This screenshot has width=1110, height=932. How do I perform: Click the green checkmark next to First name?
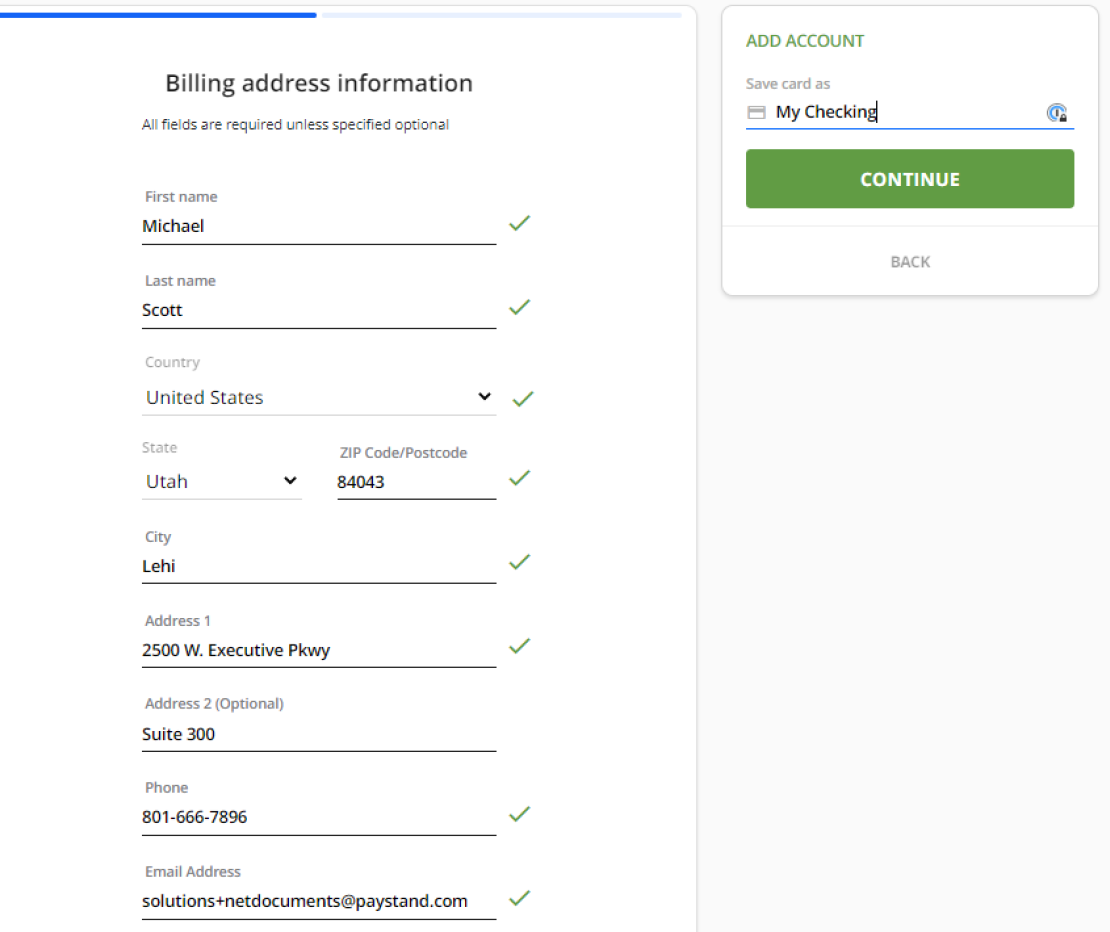tap(519, 223)
